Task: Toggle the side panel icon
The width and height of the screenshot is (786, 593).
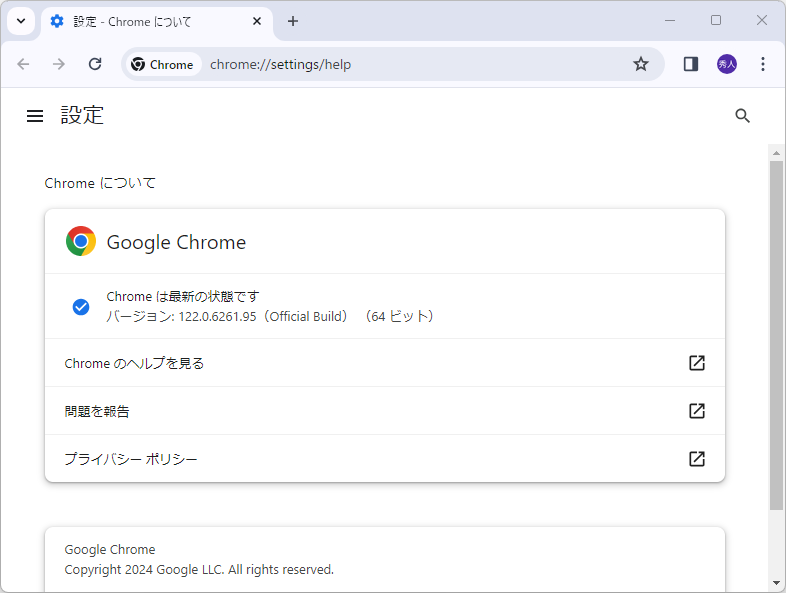Action: 691,64
